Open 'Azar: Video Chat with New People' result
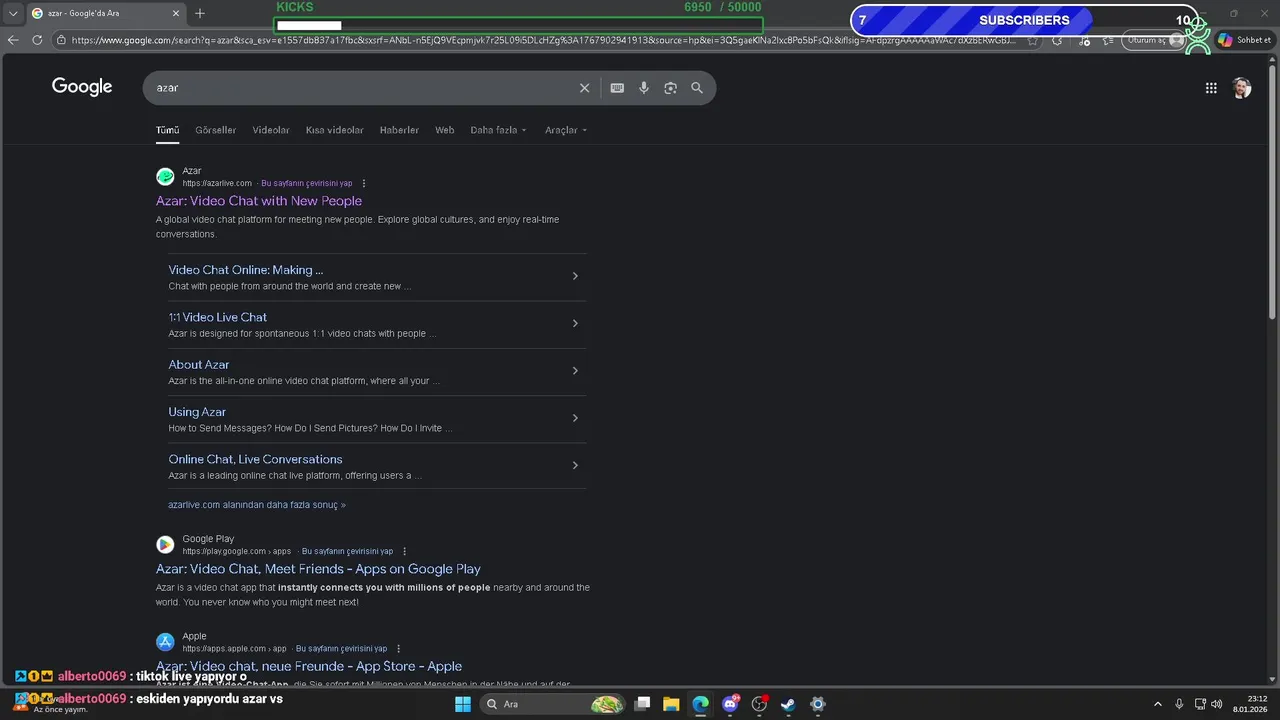 [259, 201]
